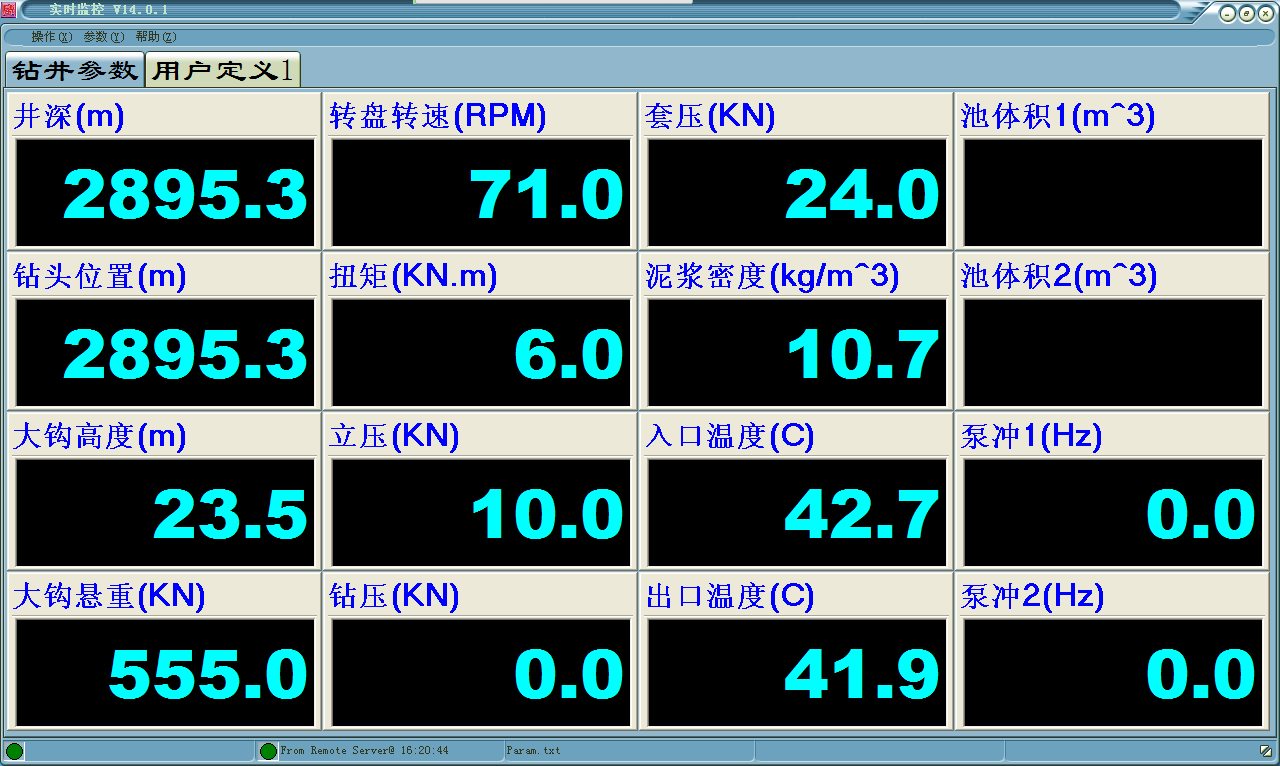Click the 24.0 casing pressure value
Screen dimensions: 1280x766
coord(863,194)
